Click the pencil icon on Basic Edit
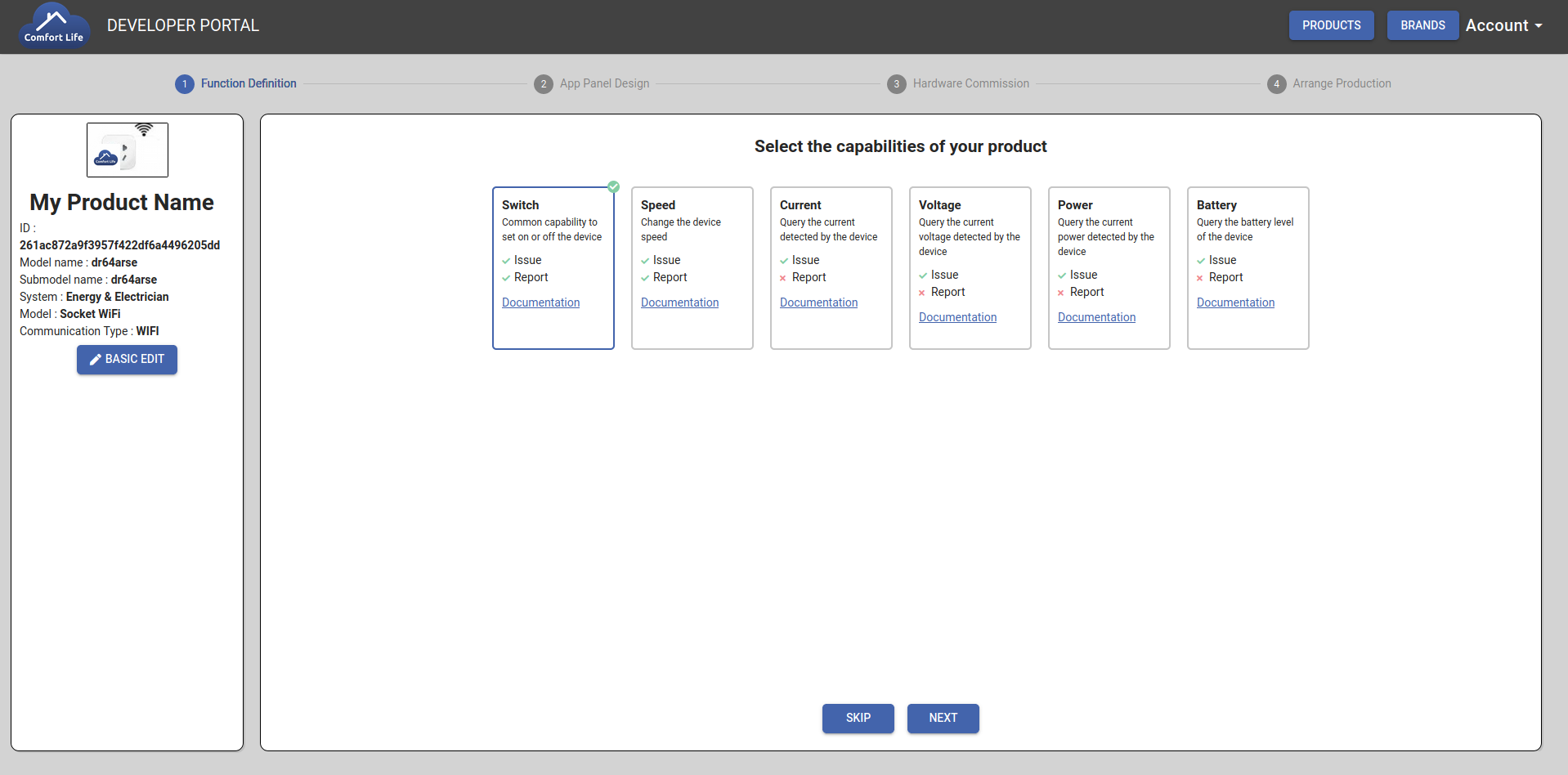This screenshot has height=775, width=1568. coord(96,360)
